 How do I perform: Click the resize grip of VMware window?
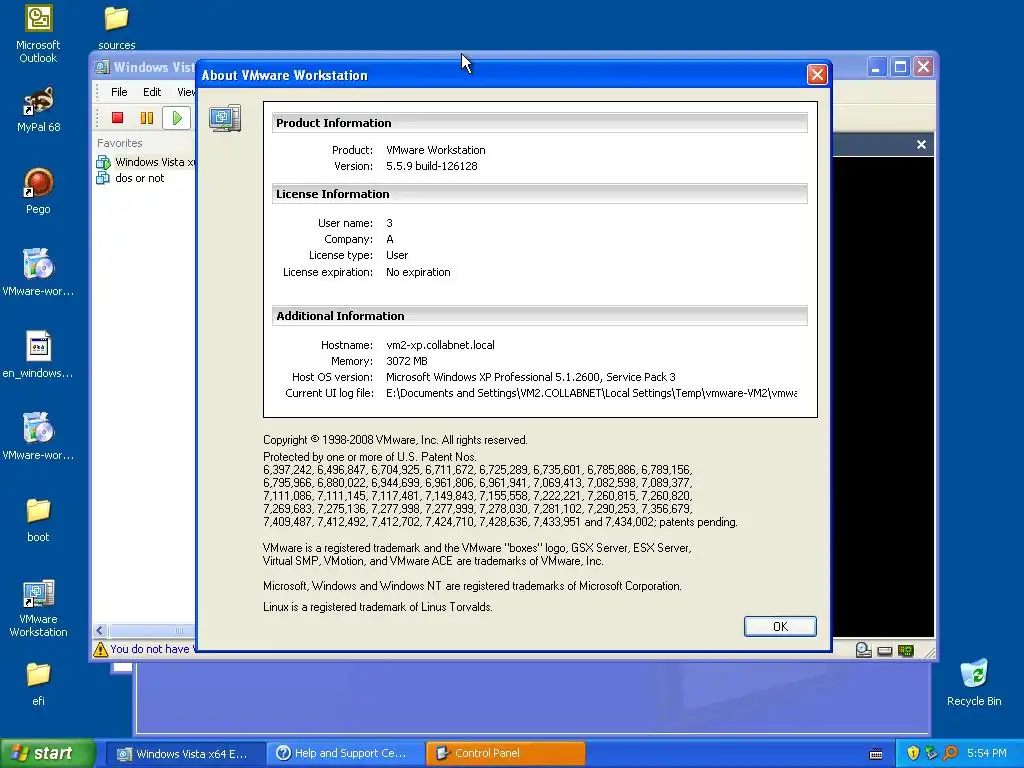[929, 652]
